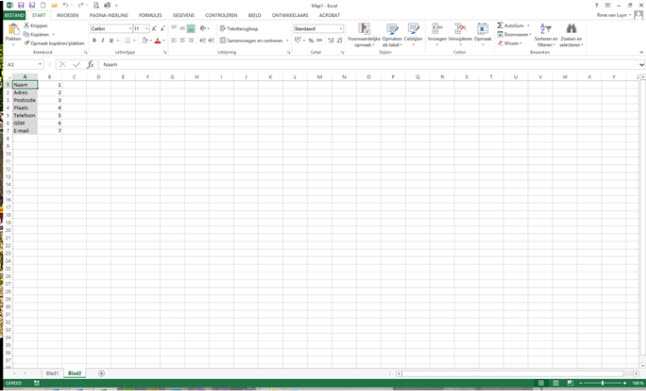Viewport: 646px width, 391px height.
Task: Click the Redo arrow in Quick Access Toolbar
Action: coord(80,5)
